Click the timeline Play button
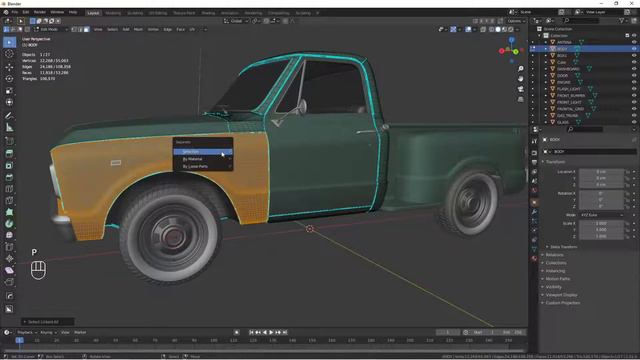 pos(271,333)
